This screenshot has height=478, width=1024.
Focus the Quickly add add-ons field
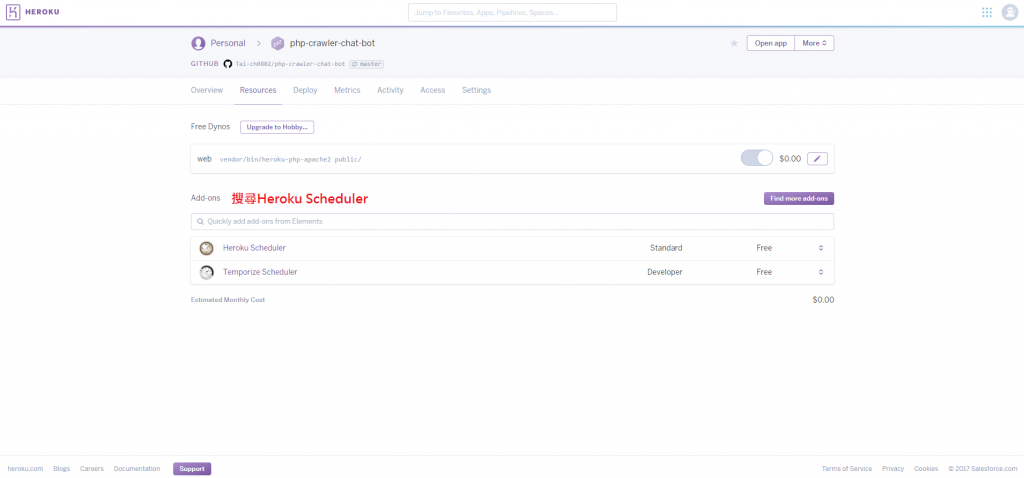click(513, 221)
